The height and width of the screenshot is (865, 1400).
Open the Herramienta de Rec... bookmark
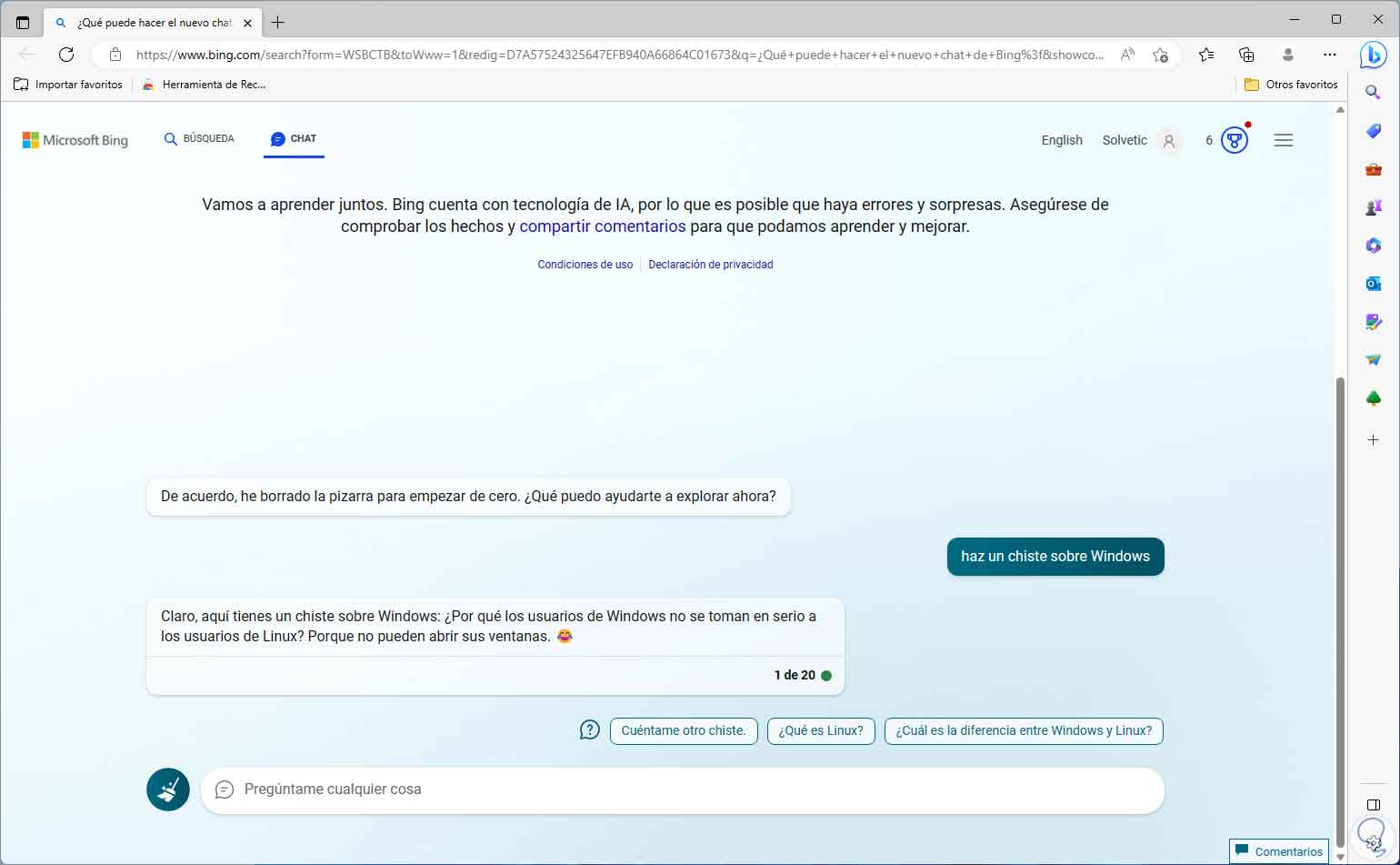point(204,85)
